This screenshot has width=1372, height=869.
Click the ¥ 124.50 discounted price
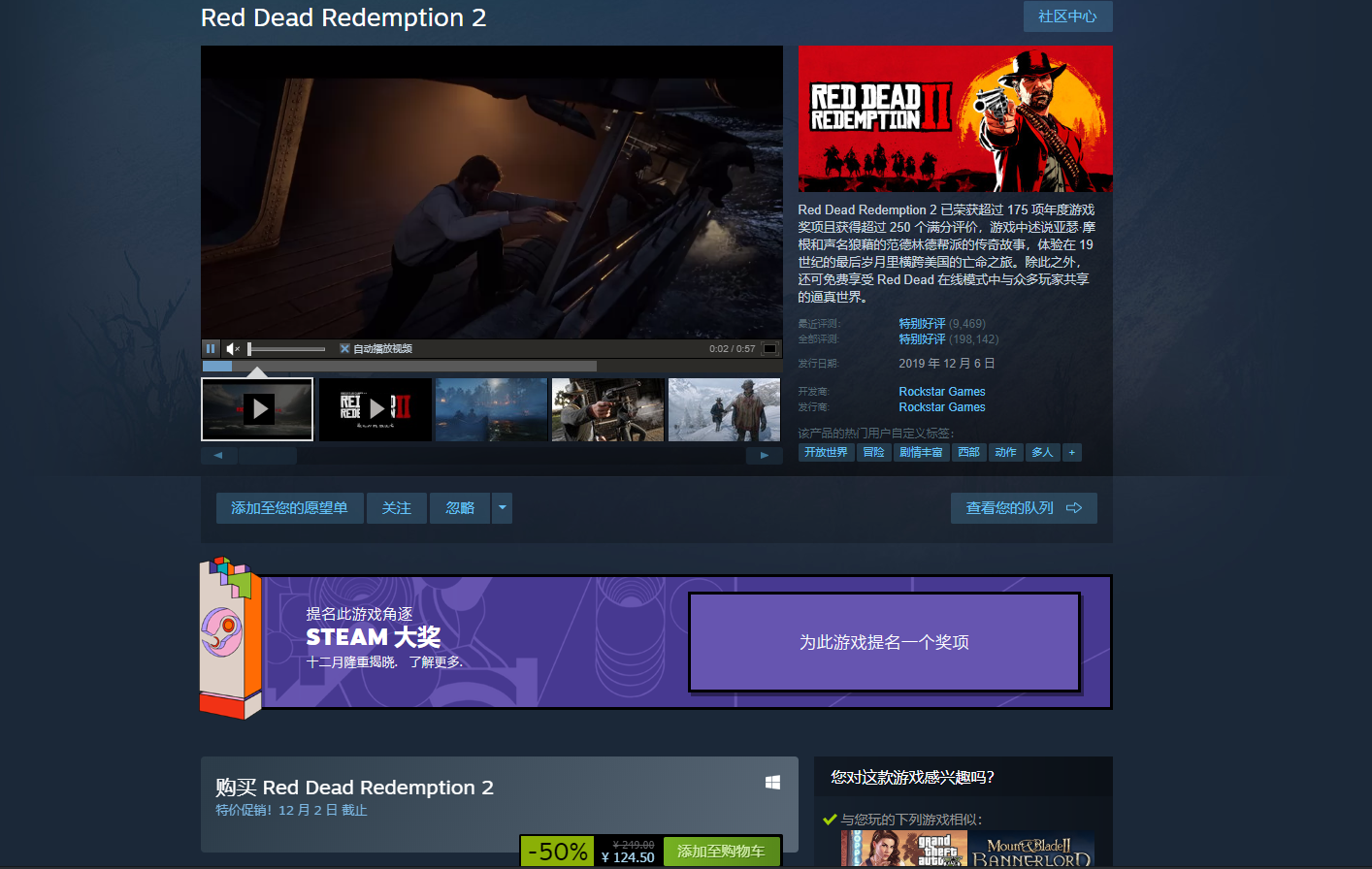[628, 857]
